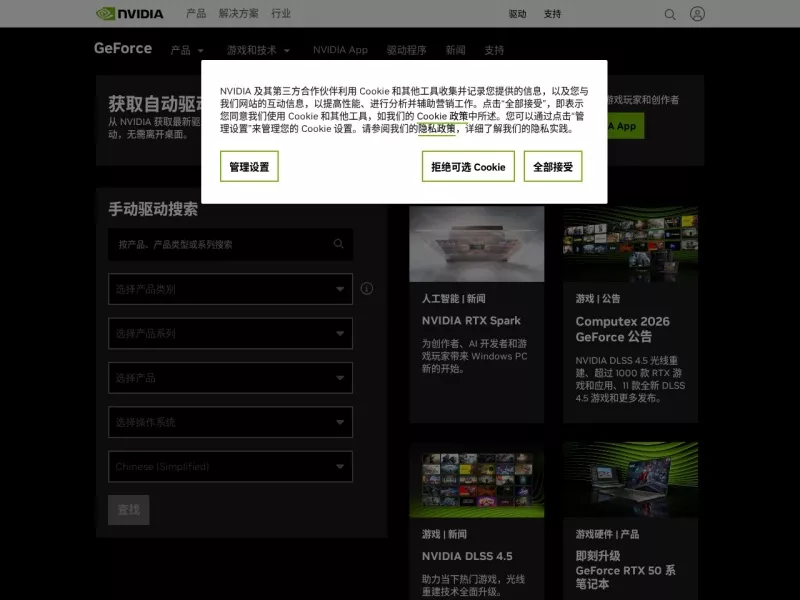The image size is (800, 600).
Task: Open the NVIDIA DLSS 4.5 article thumbnail
Action: [477, 480]
